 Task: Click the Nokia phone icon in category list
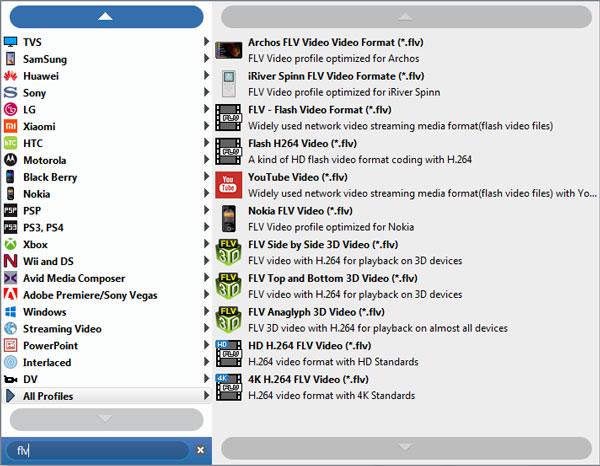tap(10, 194)
